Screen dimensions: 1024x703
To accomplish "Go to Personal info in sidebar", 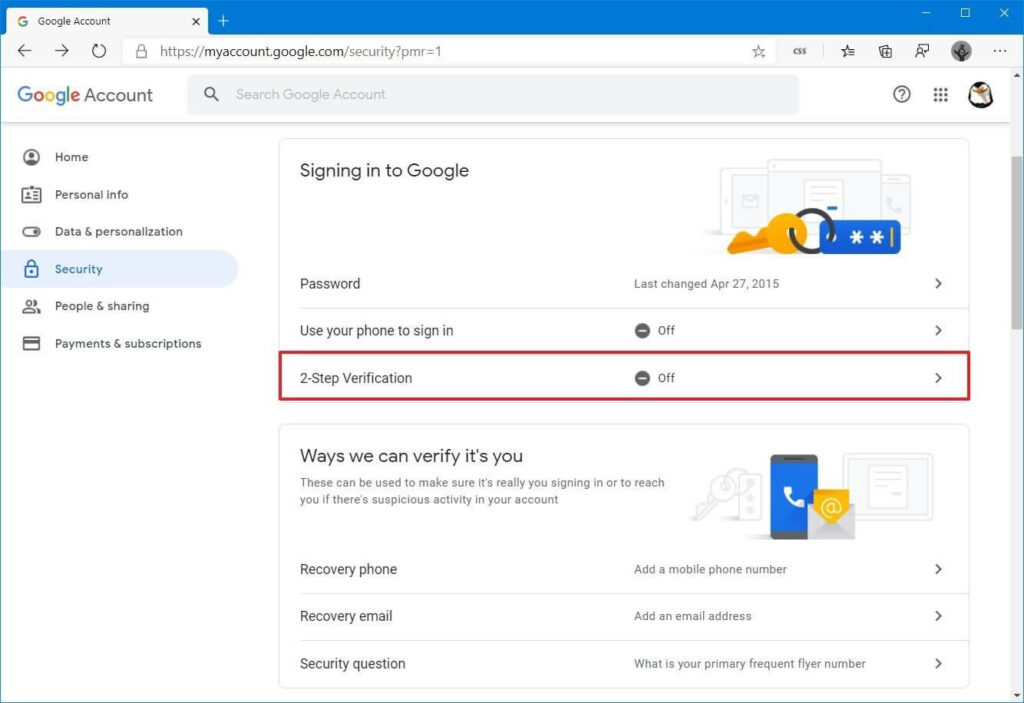I will [91, 195].
